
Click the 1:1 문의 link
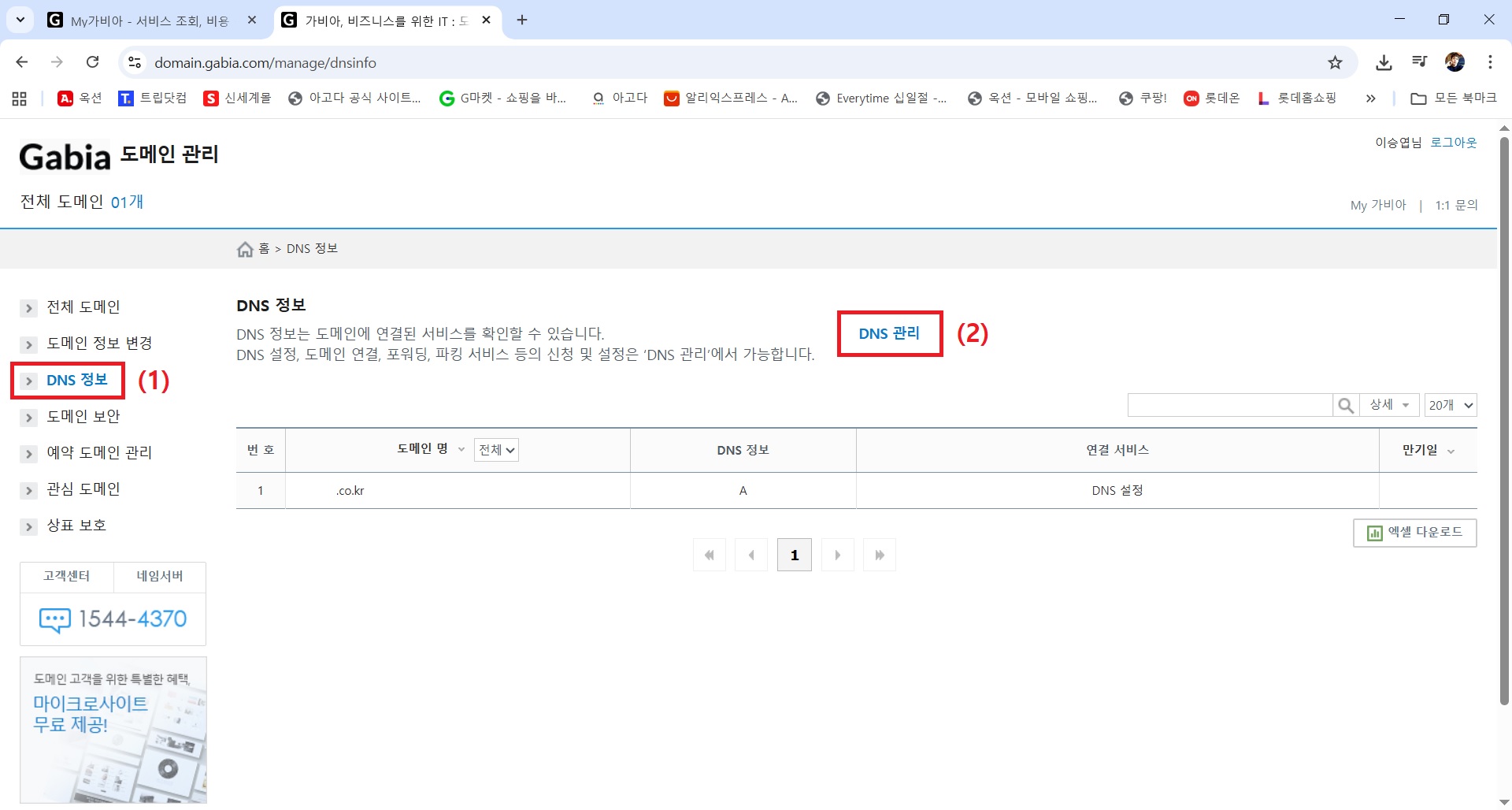pyautogui.click(x=1456, y=206)
